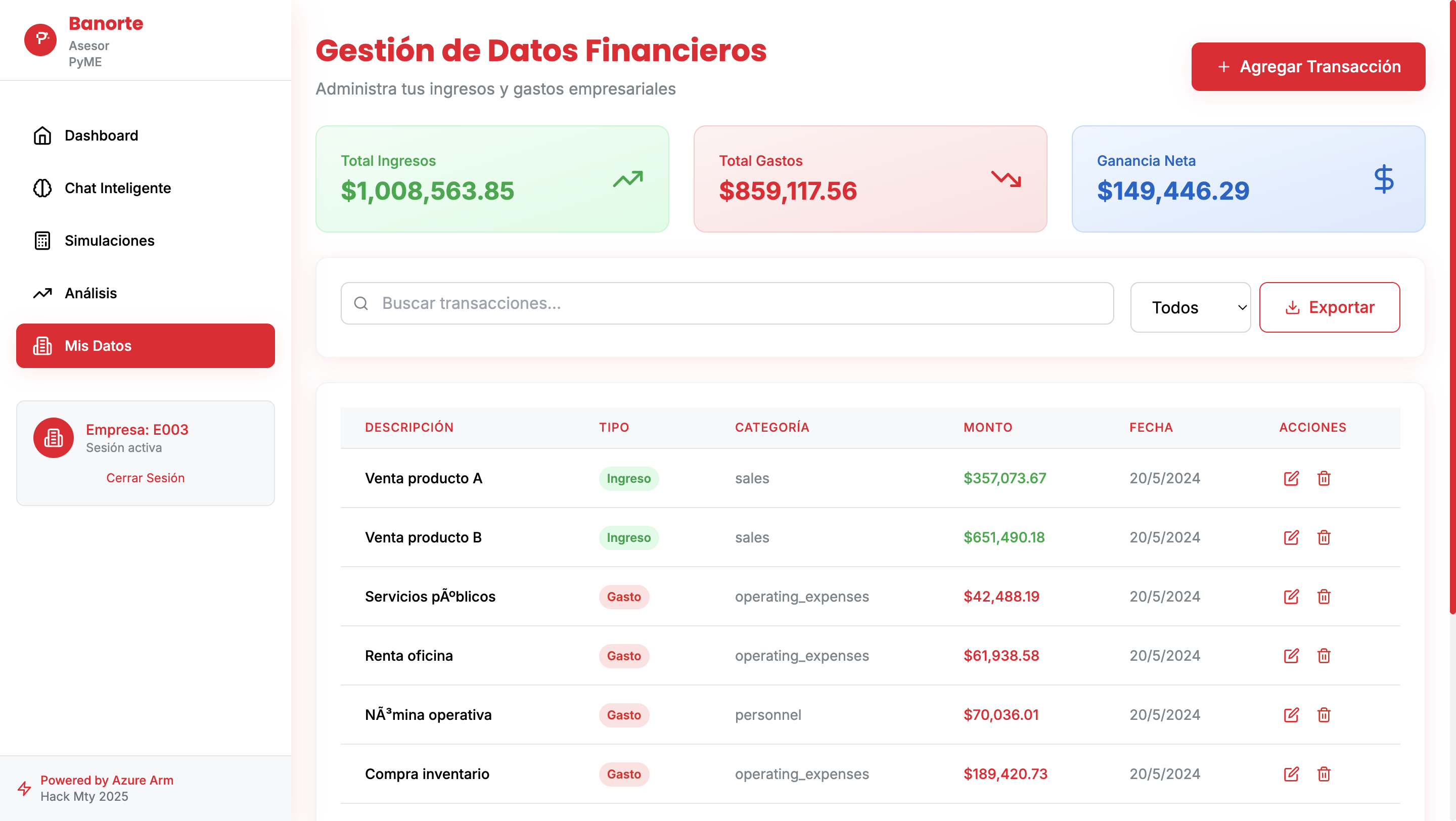Open the Todos filter dropdown
Screen dimensions: 1456x821
[x=1191, y=307]
